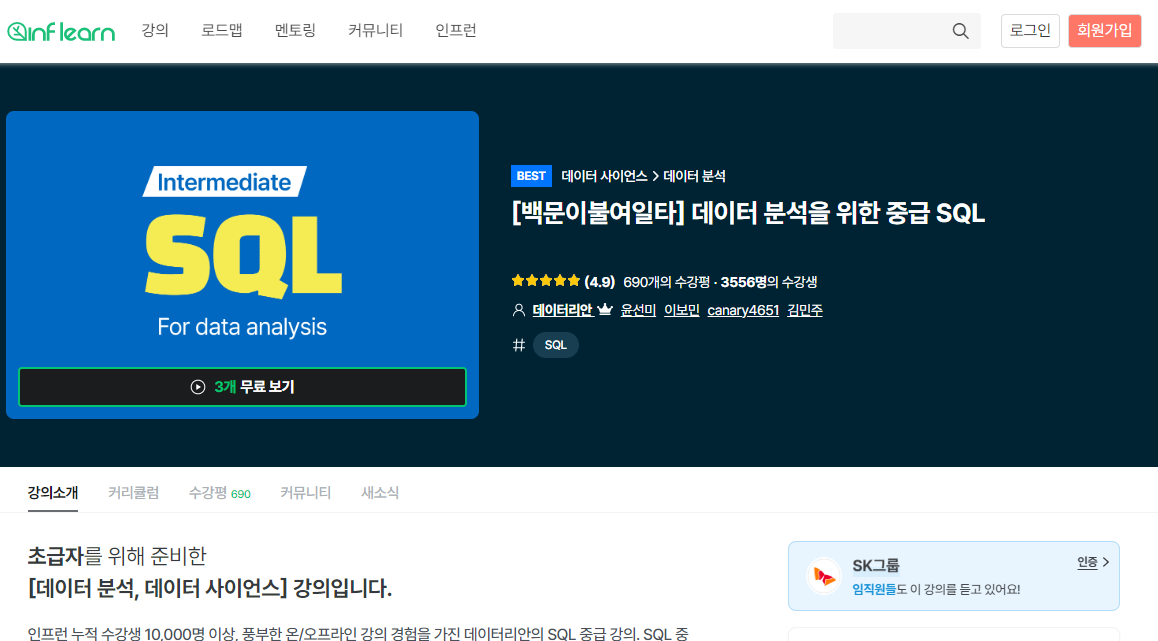
Task: Switch to the 커리큘럼 tab
Action: [x=133, y=493]
